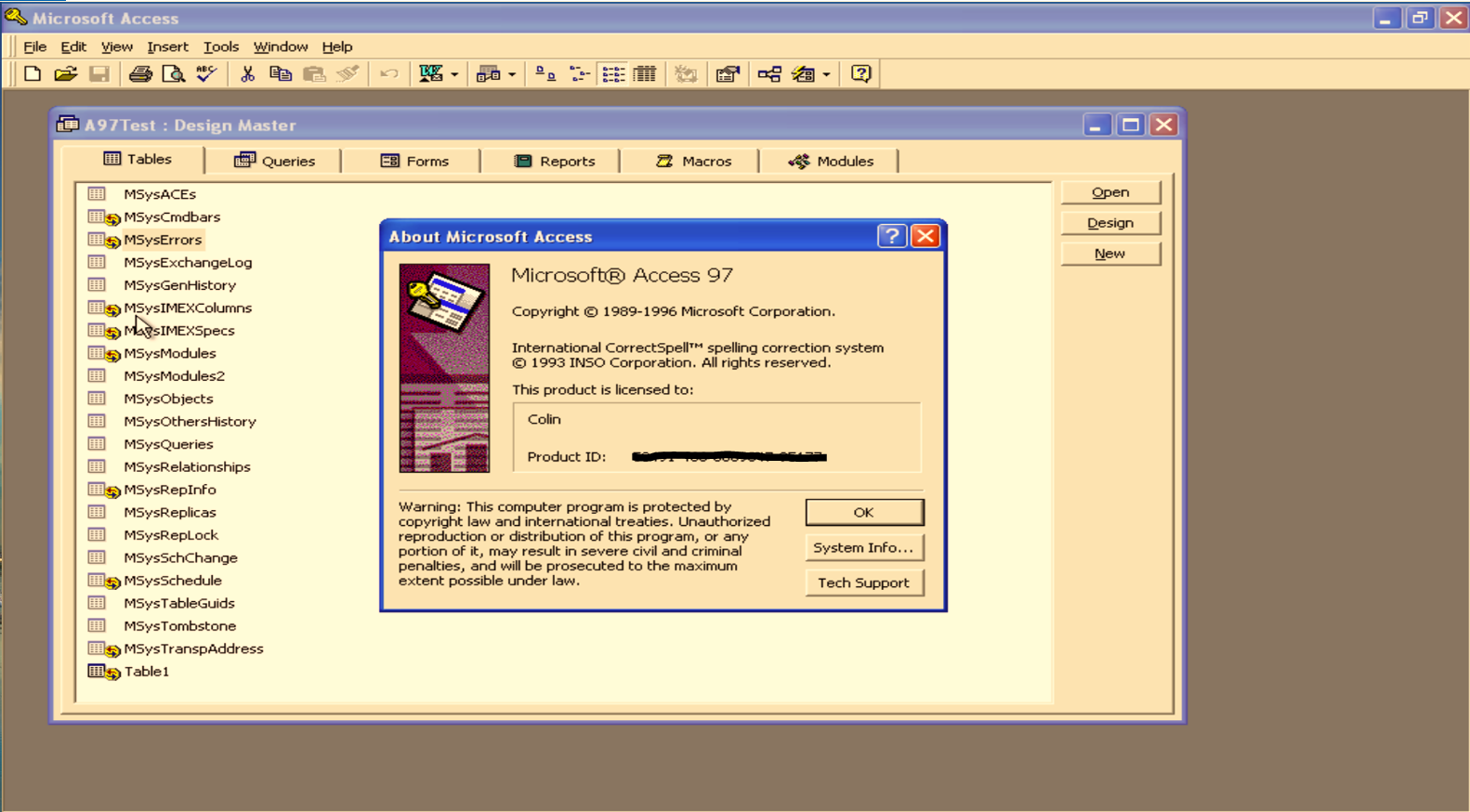Click the Analyze toolbar icon

coord(488,74)
